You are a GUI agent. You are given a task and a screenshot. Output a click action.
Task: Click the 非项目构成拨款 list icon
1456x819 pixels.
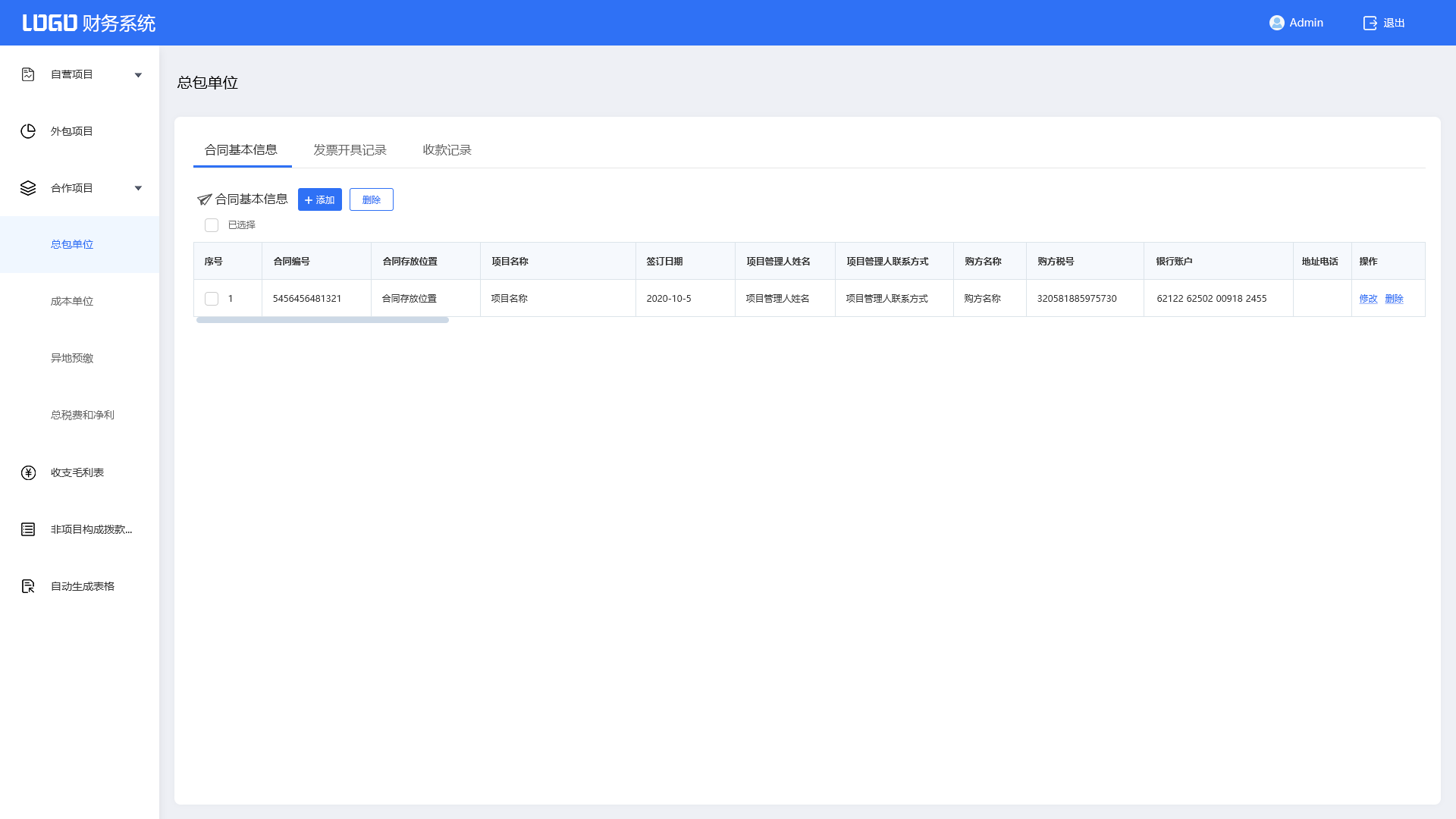[28, 529]
